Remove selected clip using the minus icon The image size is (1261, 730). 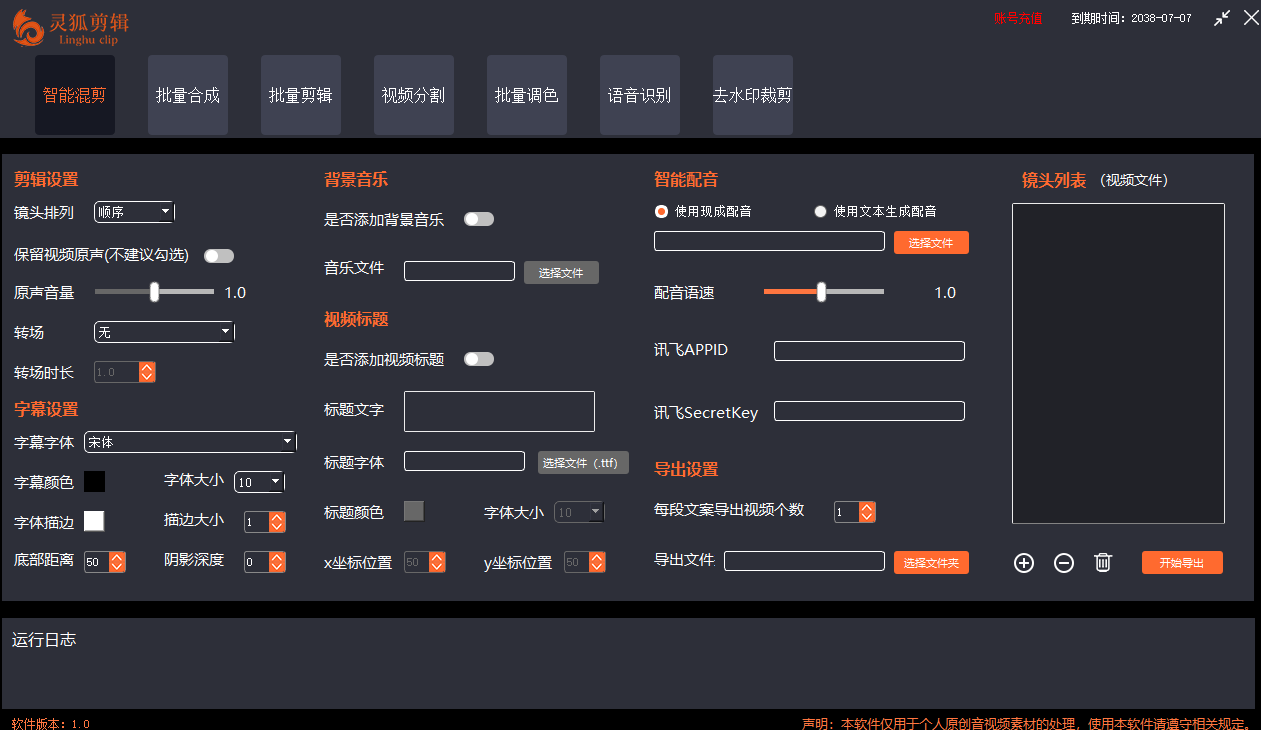pyautogui.click(x=1063, y=563)
